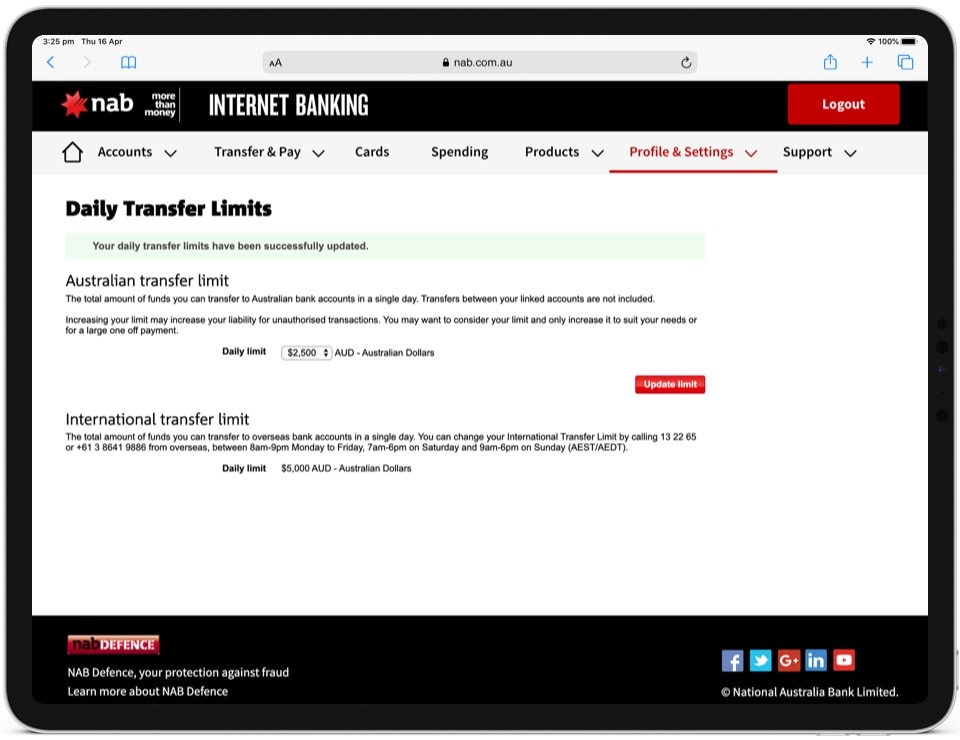Open the Cards menu item
This screenshot has height=740, width=960.
point(372,152)
